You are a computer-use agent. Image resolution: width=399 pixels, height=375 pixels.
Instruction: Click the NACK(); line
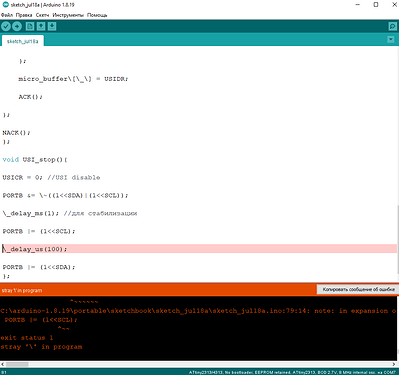point(16,133)
